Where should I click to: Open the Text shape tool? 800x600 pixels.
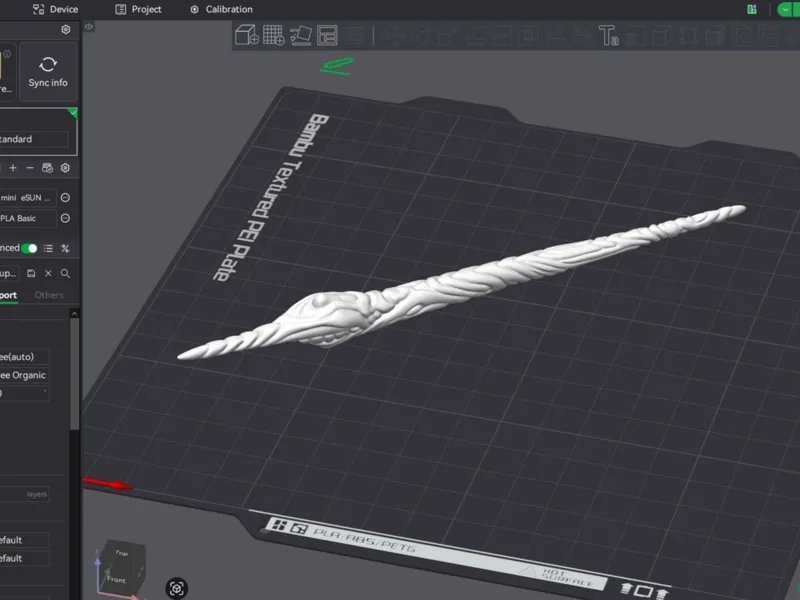point(608,36)
